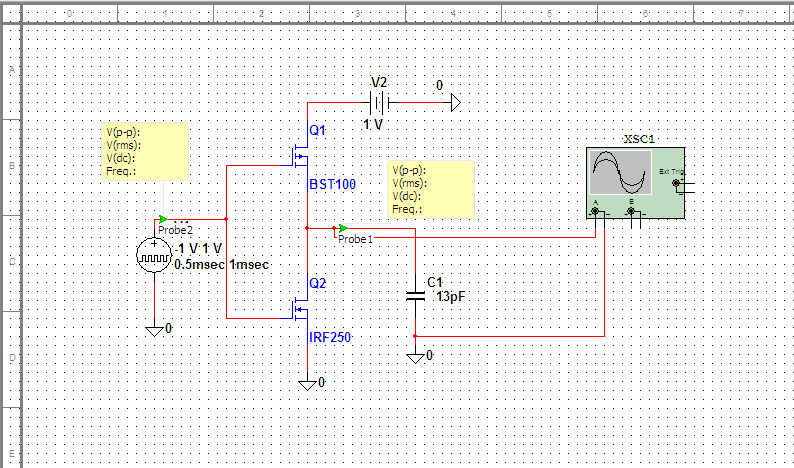Click the Probe1 green arrow

pyautogui.click(x=343, y=228)
